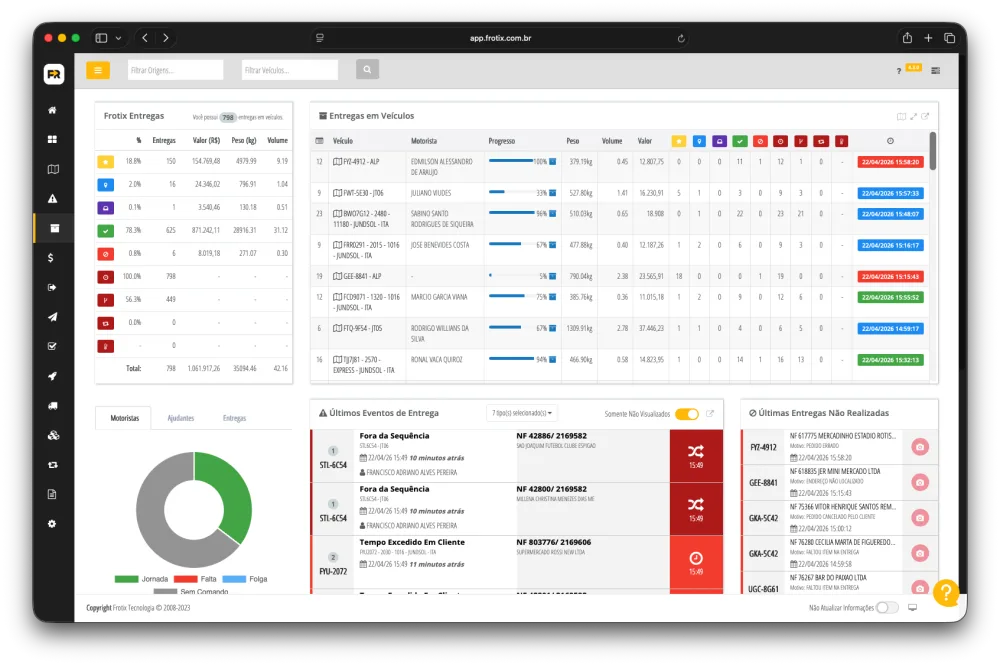The height and width of the screenshot is (666, 1000).
Task: Click the checklist icon in the sidebar
Action: [52, 346]
